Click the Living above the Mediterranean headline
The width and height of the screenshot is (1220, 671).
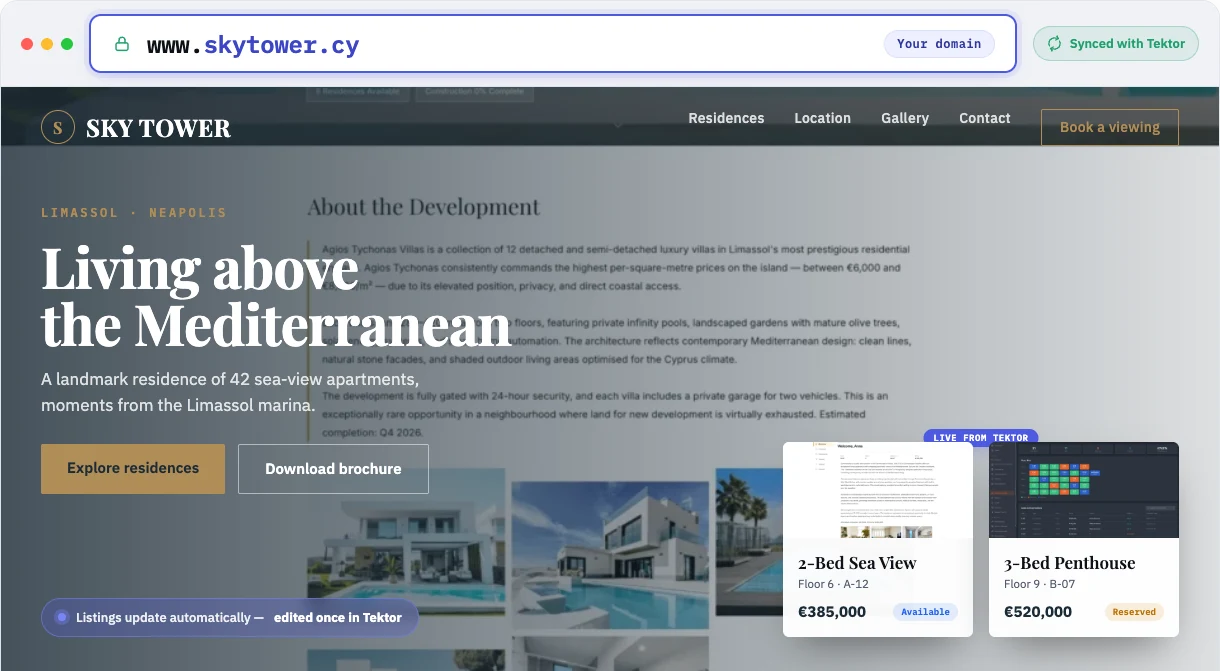275,297
